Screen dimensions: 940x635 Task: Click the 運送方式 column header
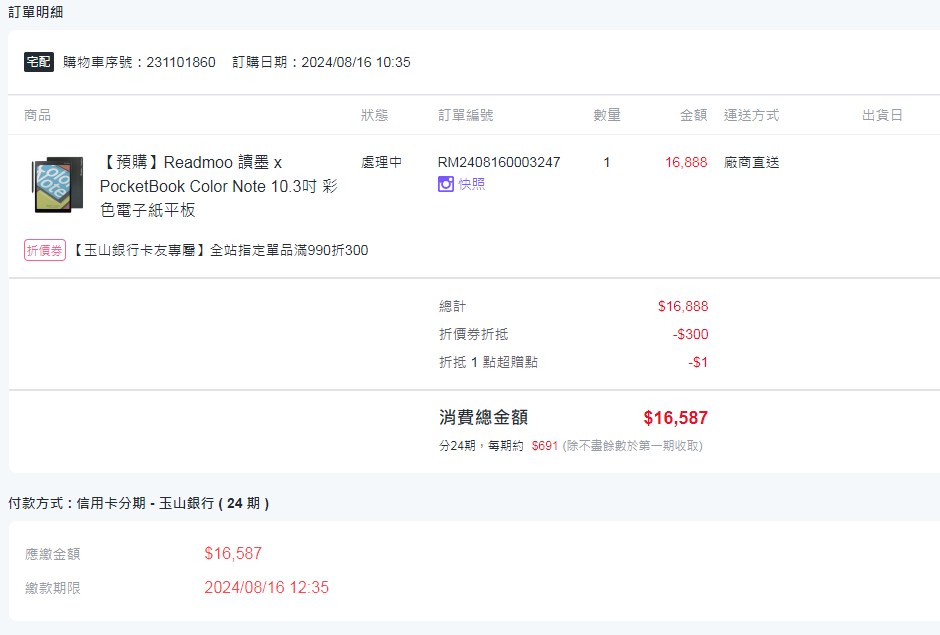pos(751,115)
